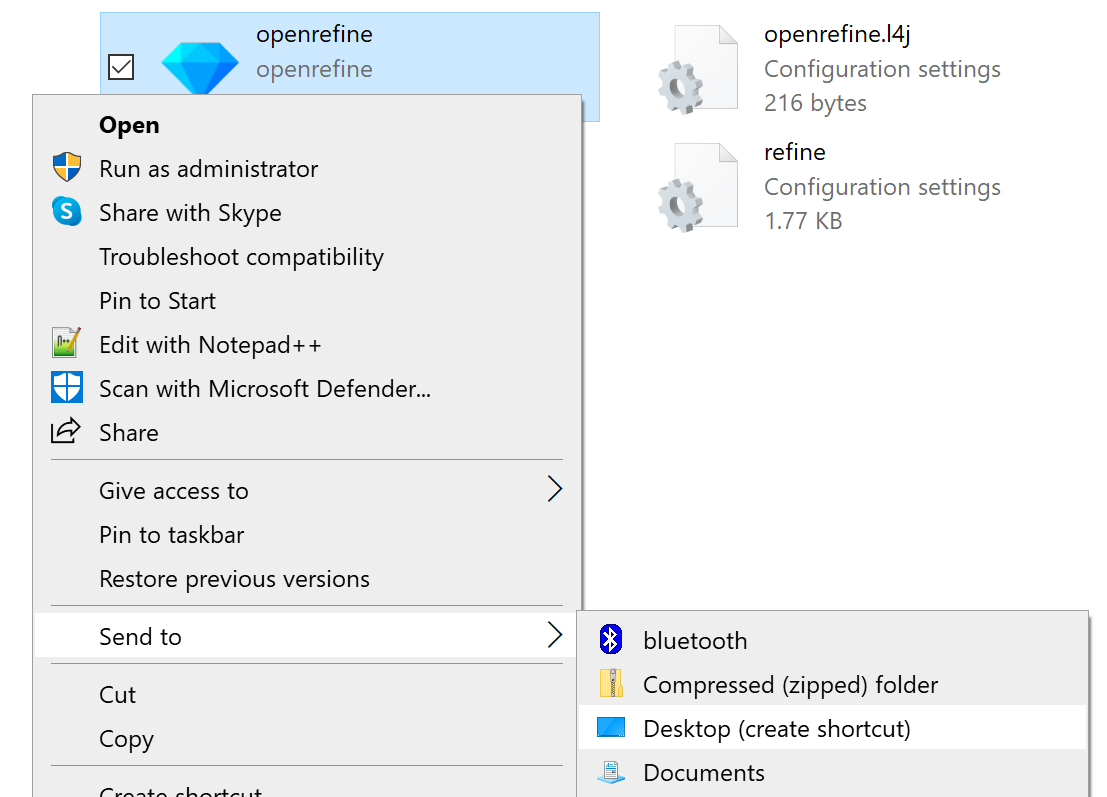Click the Run as administrator shield icon
Viewport: 1107px width, 797px height.
tap(66, 167)
